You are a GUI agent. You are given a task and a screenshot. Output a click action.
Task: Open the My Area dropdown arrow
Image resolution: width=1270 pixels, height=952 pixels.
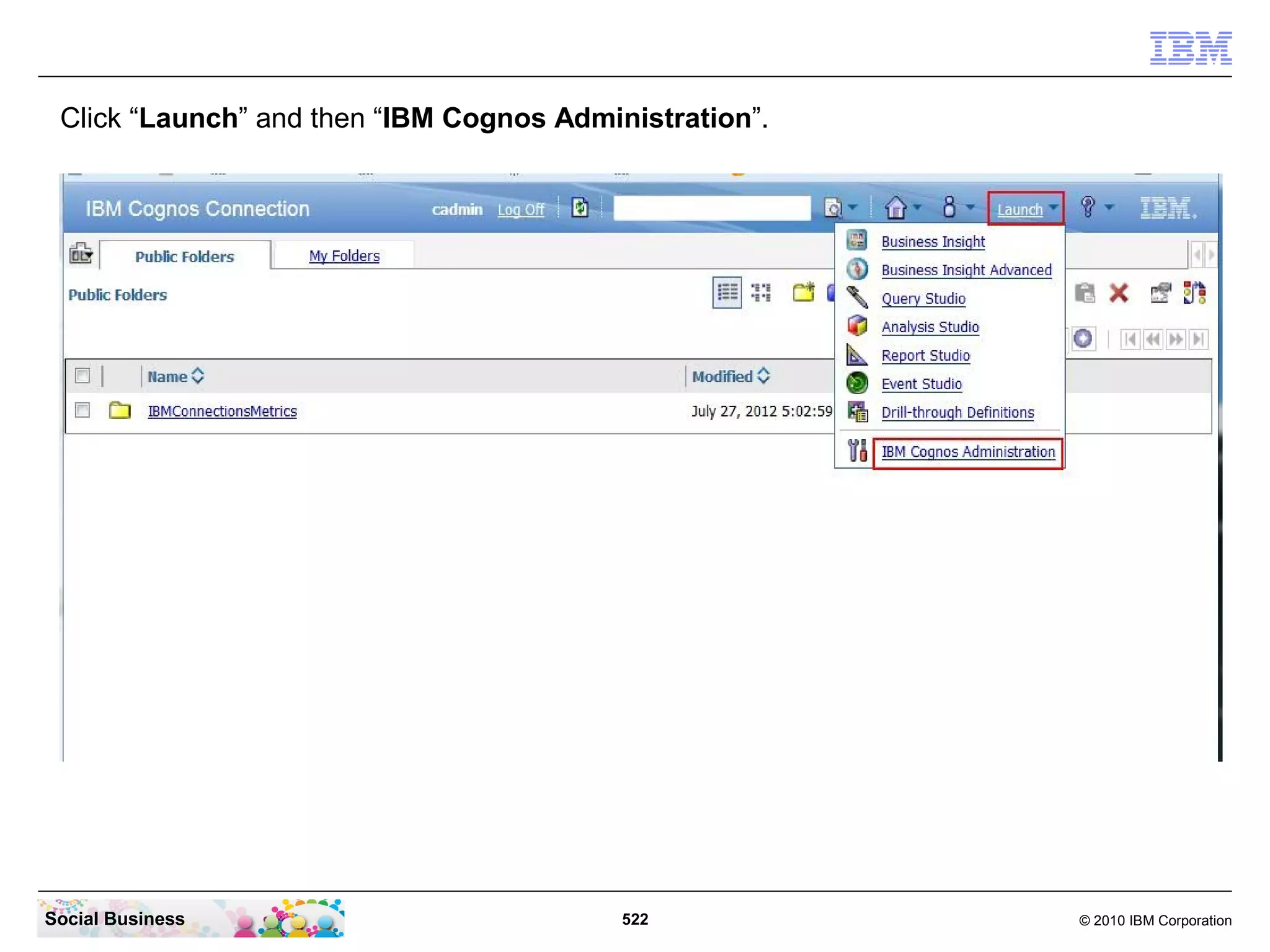point(970,208)
